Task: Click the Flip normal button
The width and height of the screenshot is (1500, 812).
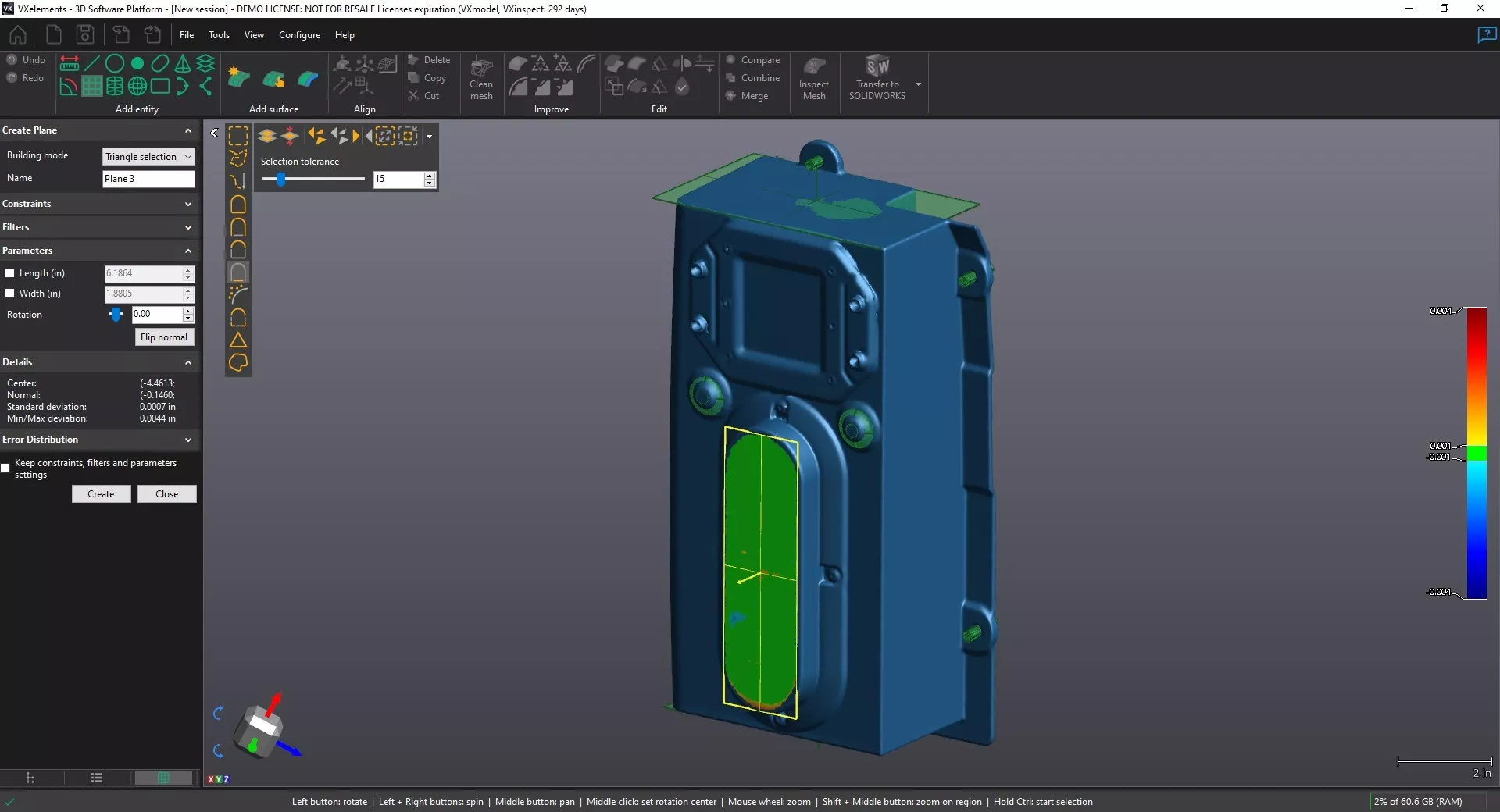Action: pos(164,337)
